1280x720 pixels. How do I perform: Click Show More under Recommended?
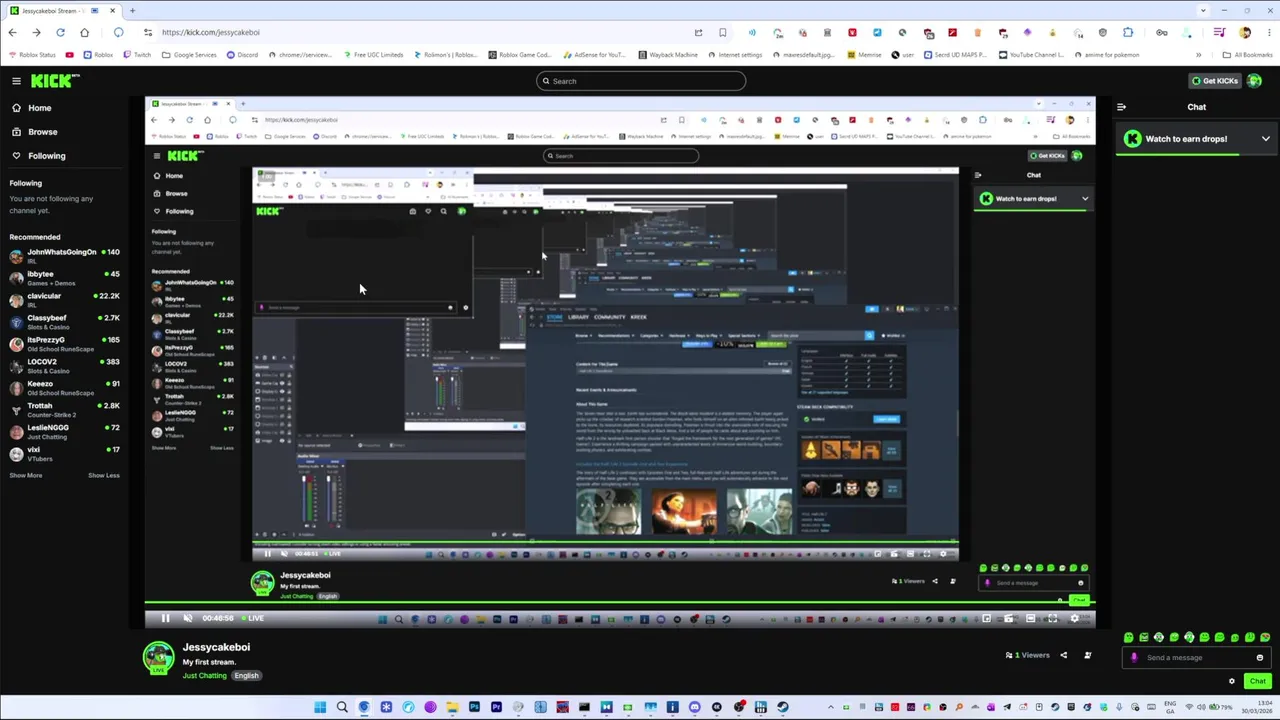26,475
